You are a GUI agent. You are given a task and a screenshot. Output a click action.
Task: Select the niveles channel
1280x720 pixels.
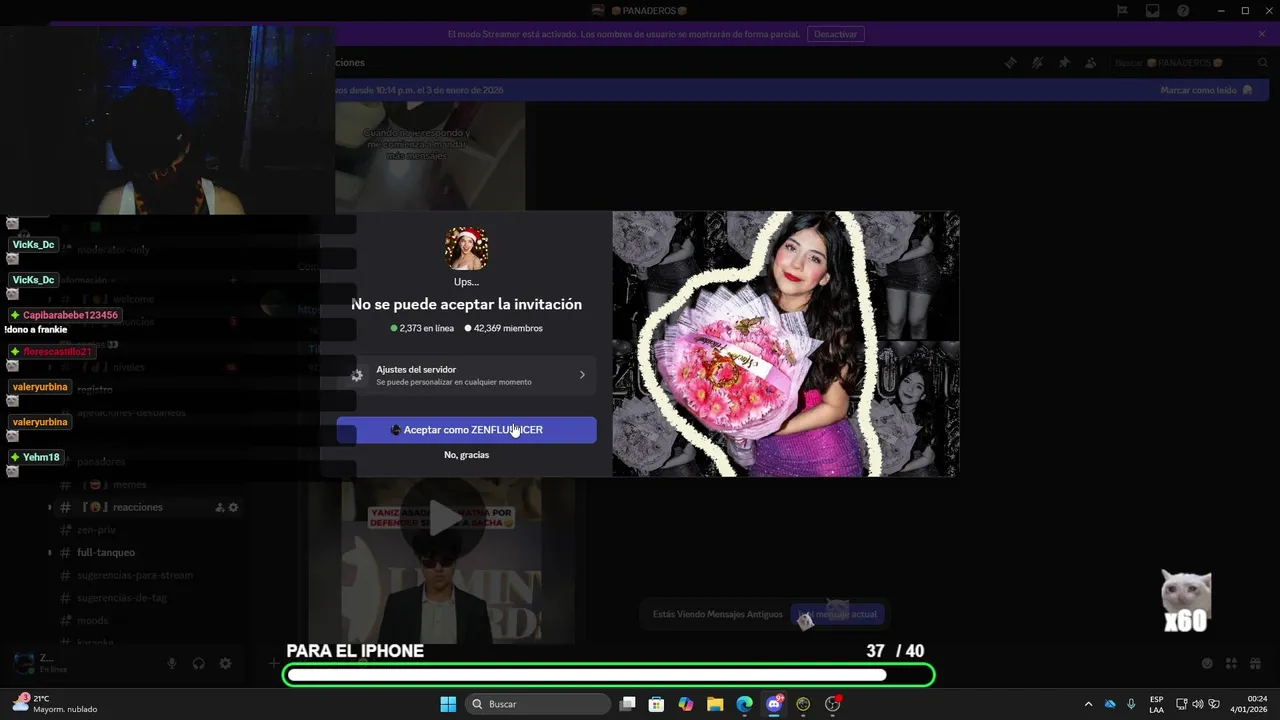(x=128, y=367)
